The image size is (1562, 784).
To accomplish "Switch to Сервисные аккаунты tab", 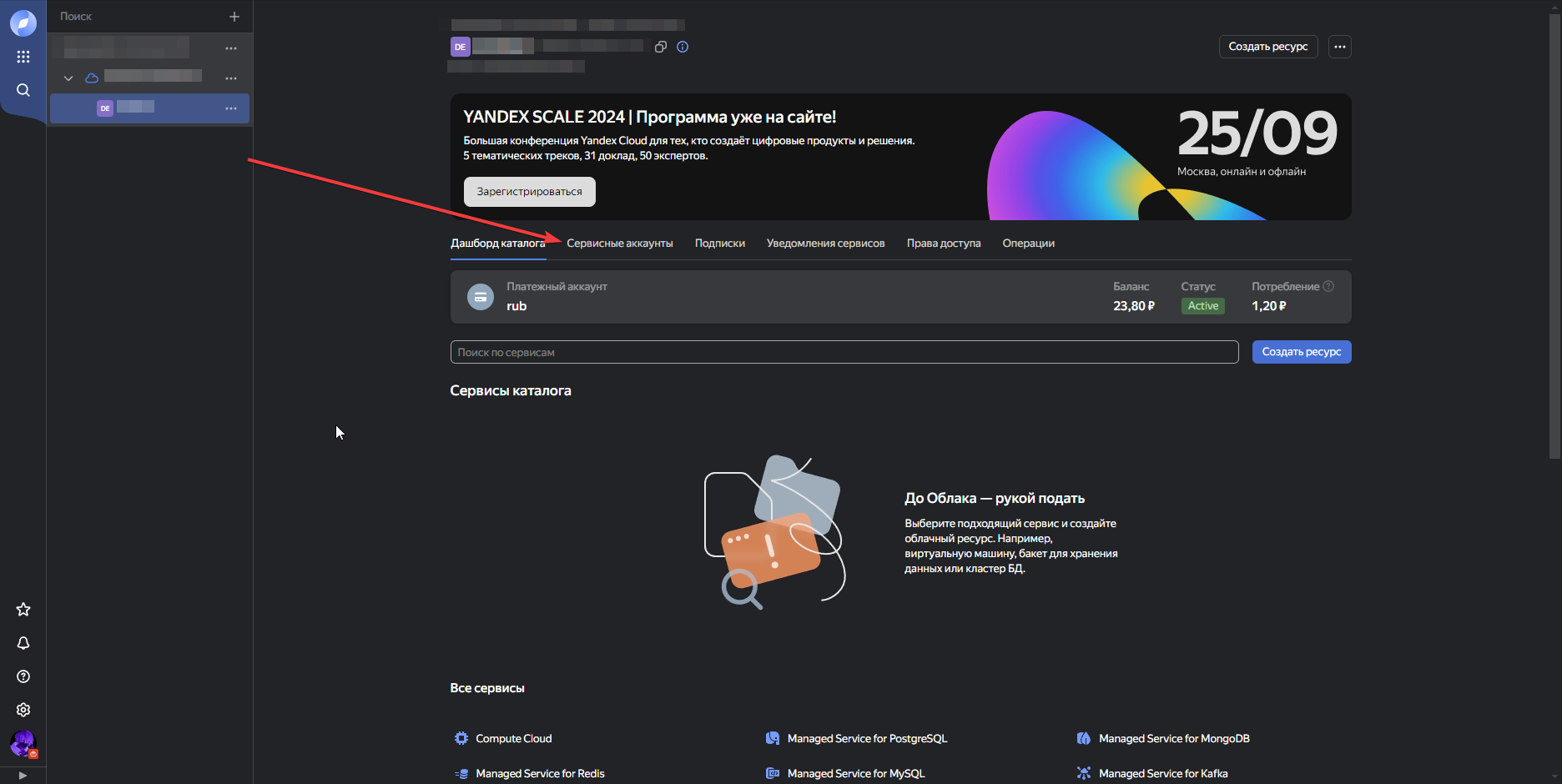I will (x=620, y=243).
